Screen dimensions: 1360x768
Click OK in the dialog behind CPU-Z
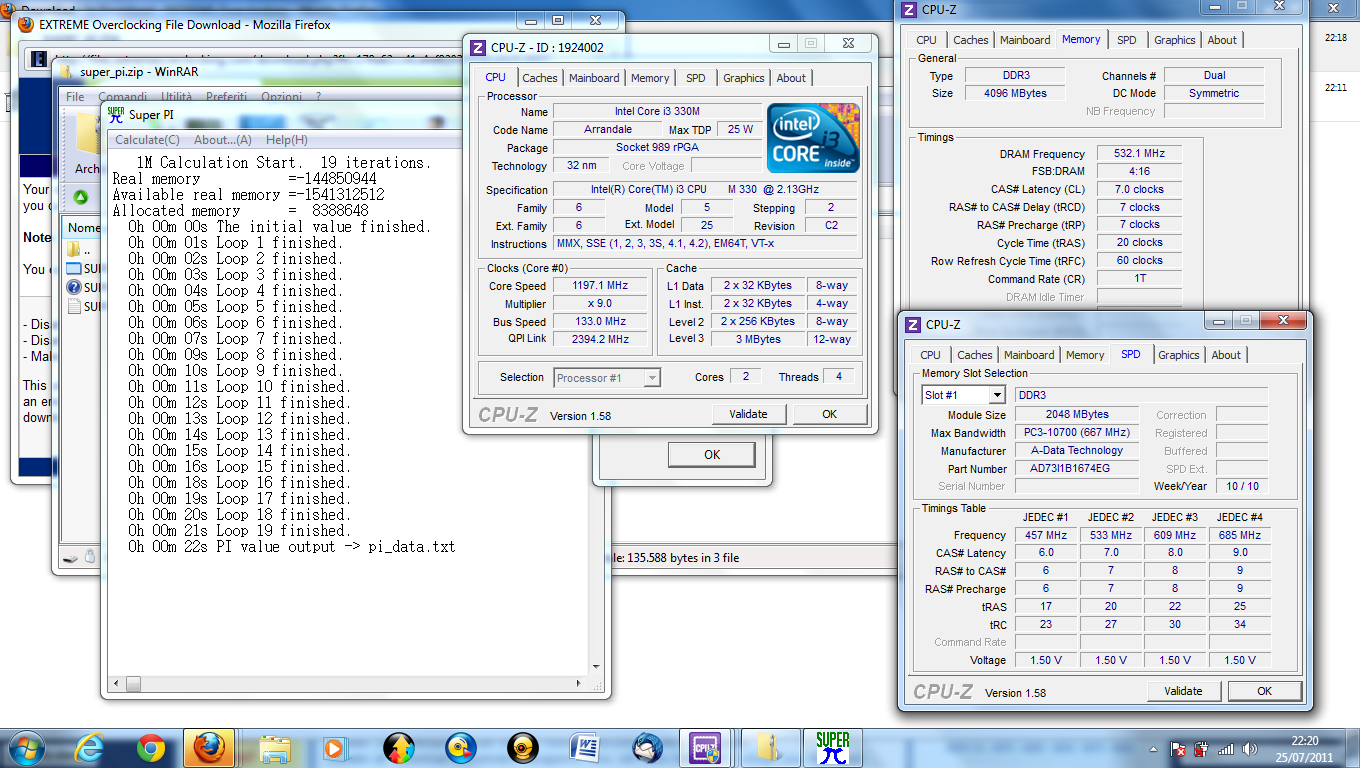712,455
